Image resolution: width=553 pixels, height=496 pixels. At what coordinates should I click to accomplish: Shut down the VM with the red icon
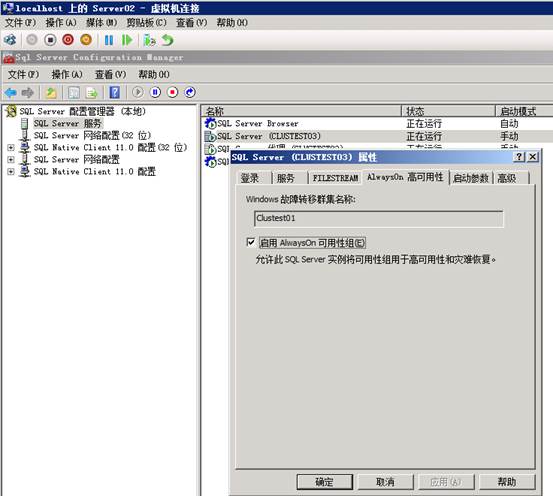(68, 40)
